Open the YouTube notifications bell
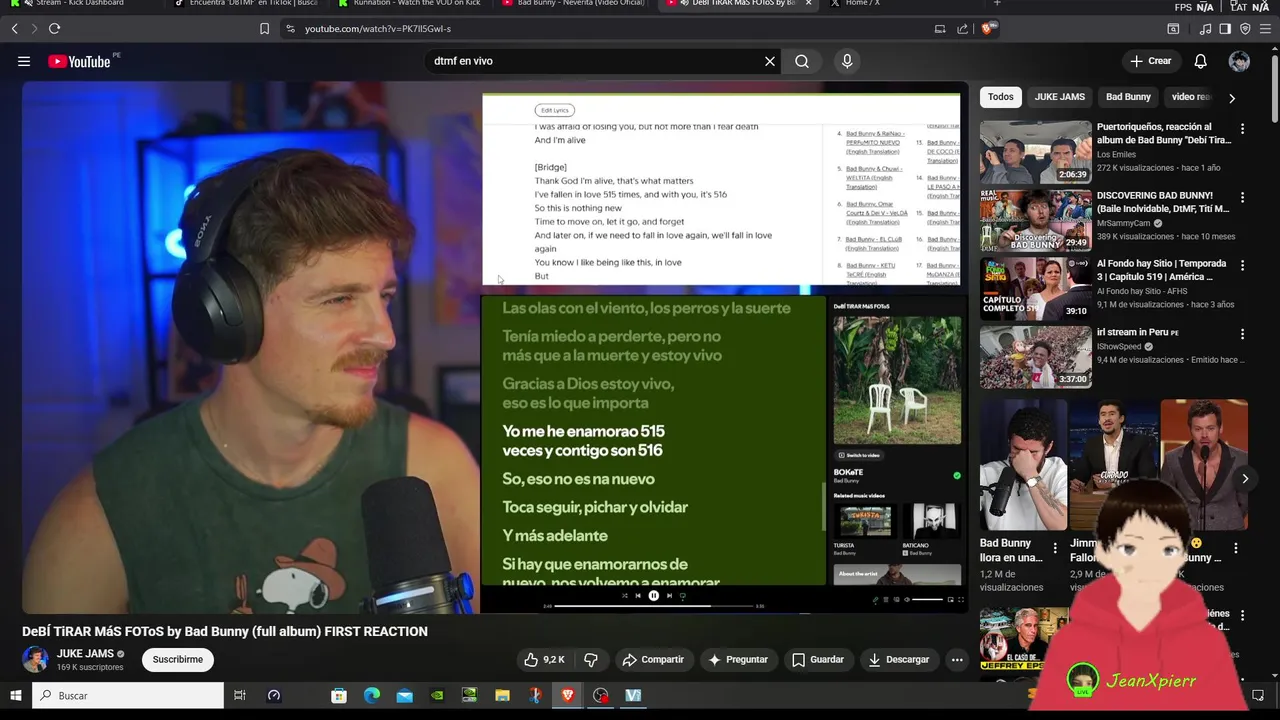 tap(1200, 61)
